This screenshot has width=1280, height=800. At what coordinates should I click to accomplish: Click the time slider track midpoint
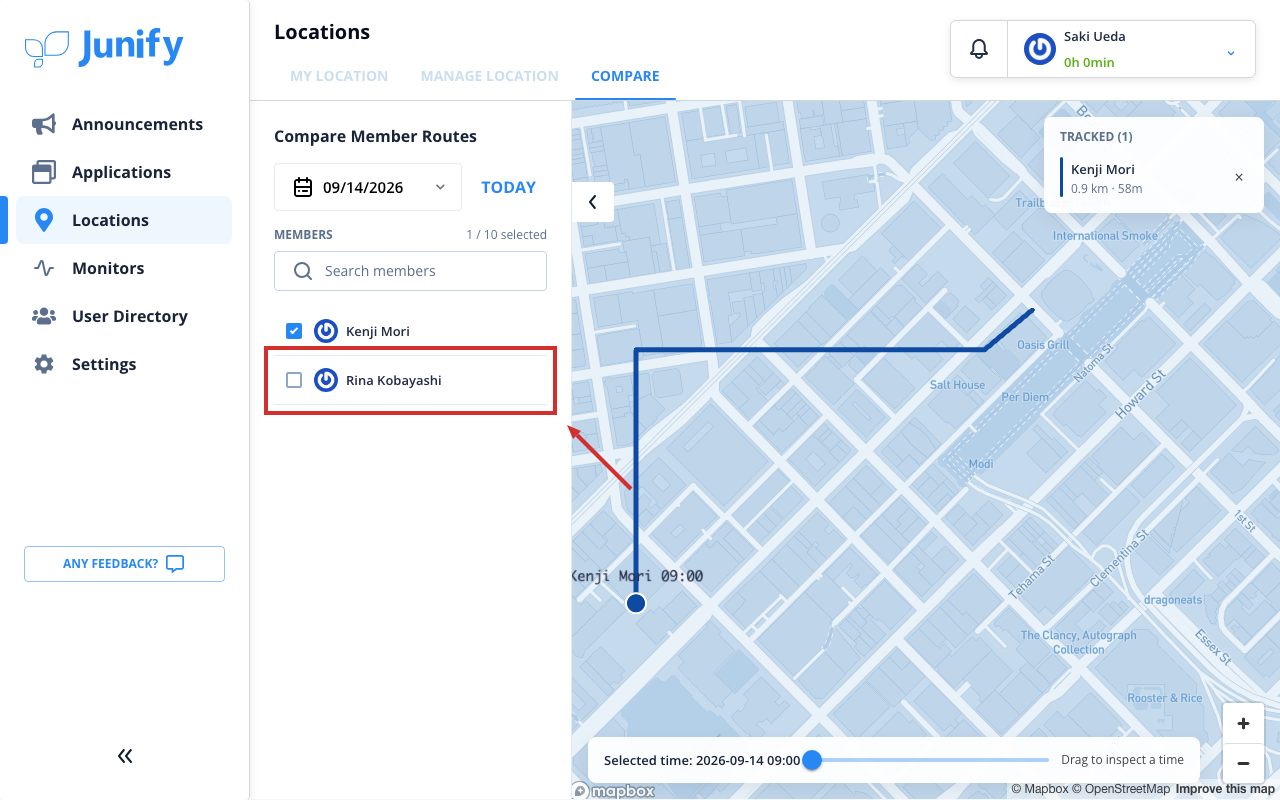pyautogui.click(x=930, y=760)
